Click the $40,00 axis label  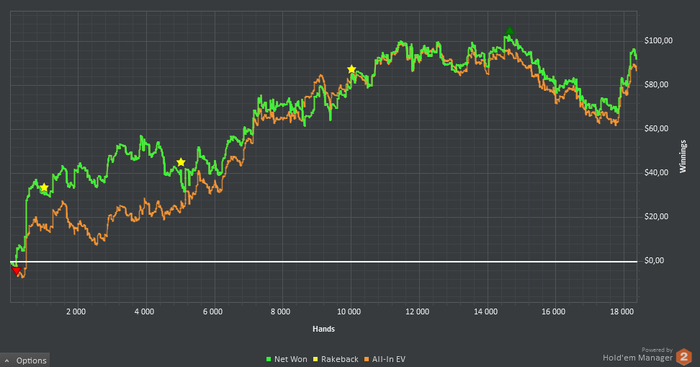click(656, 172)
